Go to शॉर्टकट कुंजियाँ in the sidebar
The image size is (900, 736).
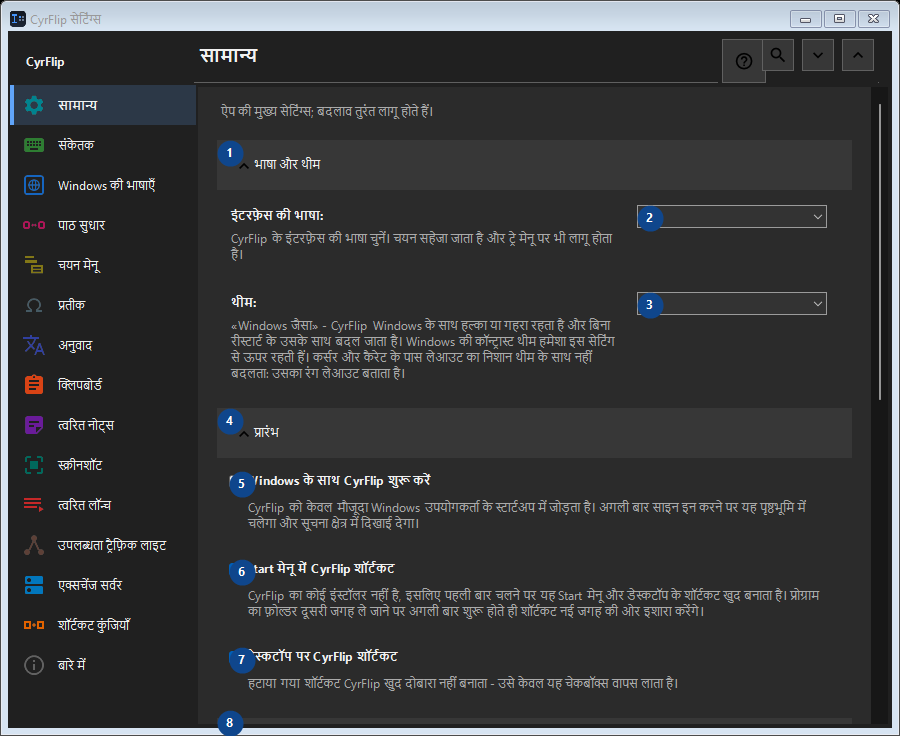(103, 625)
